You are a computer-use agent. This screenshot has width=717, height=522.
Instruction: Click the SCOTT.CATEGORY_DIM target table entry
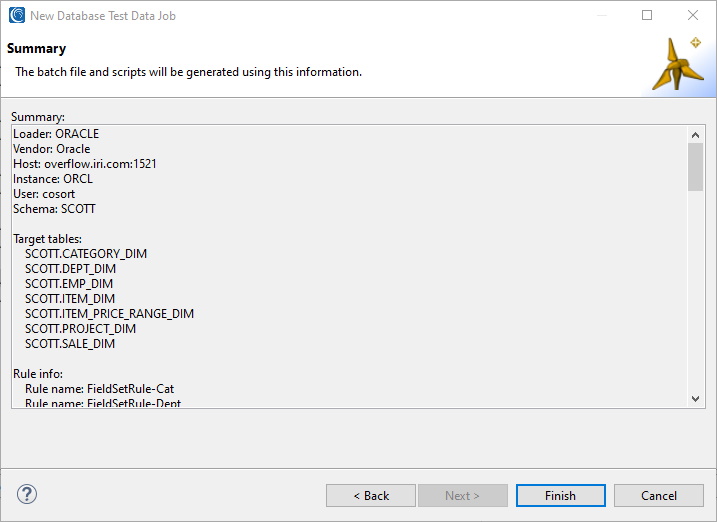click(86, 254)
